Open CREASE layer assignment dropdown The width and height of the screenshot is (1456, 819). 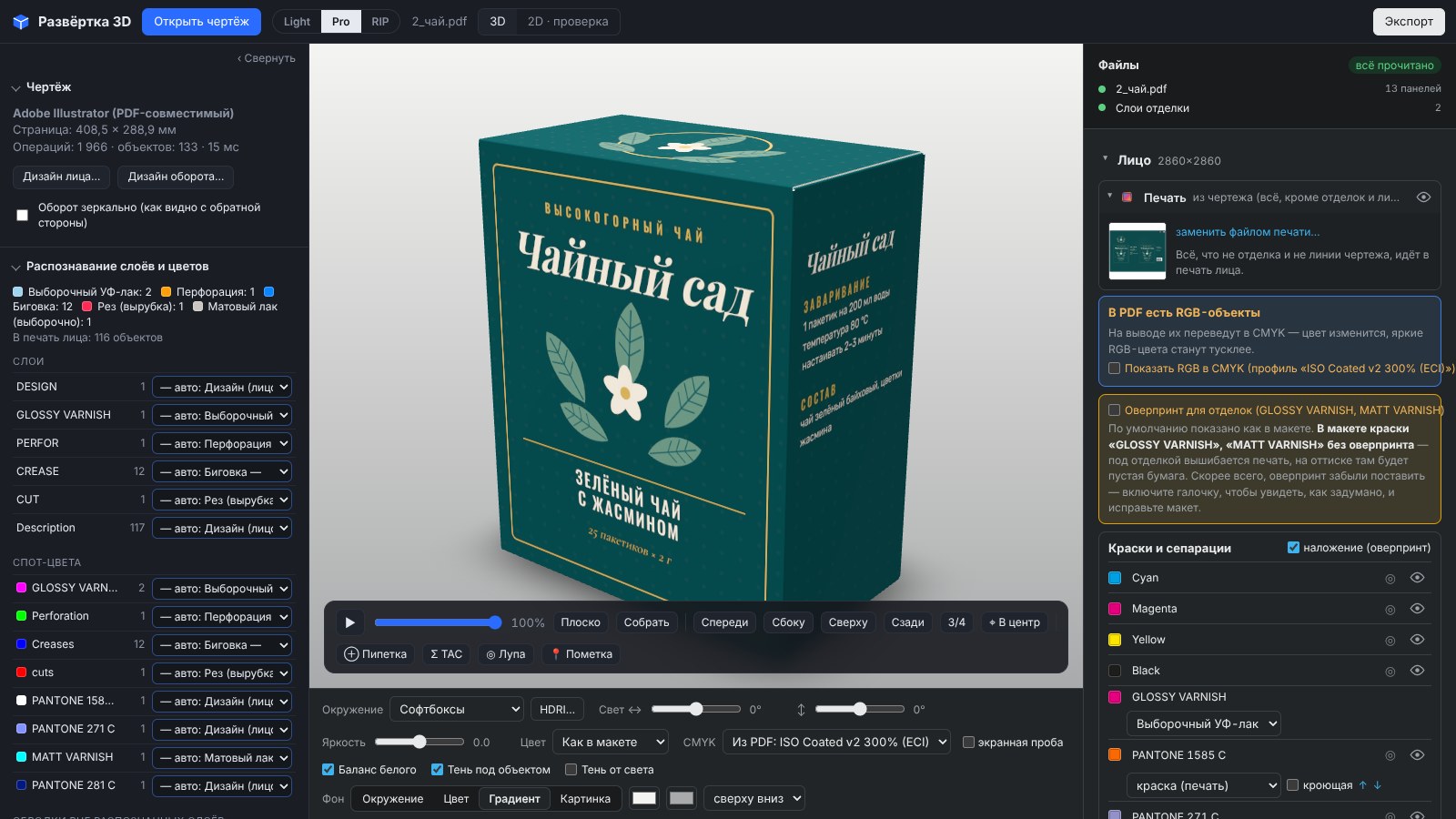click(222, 471)
